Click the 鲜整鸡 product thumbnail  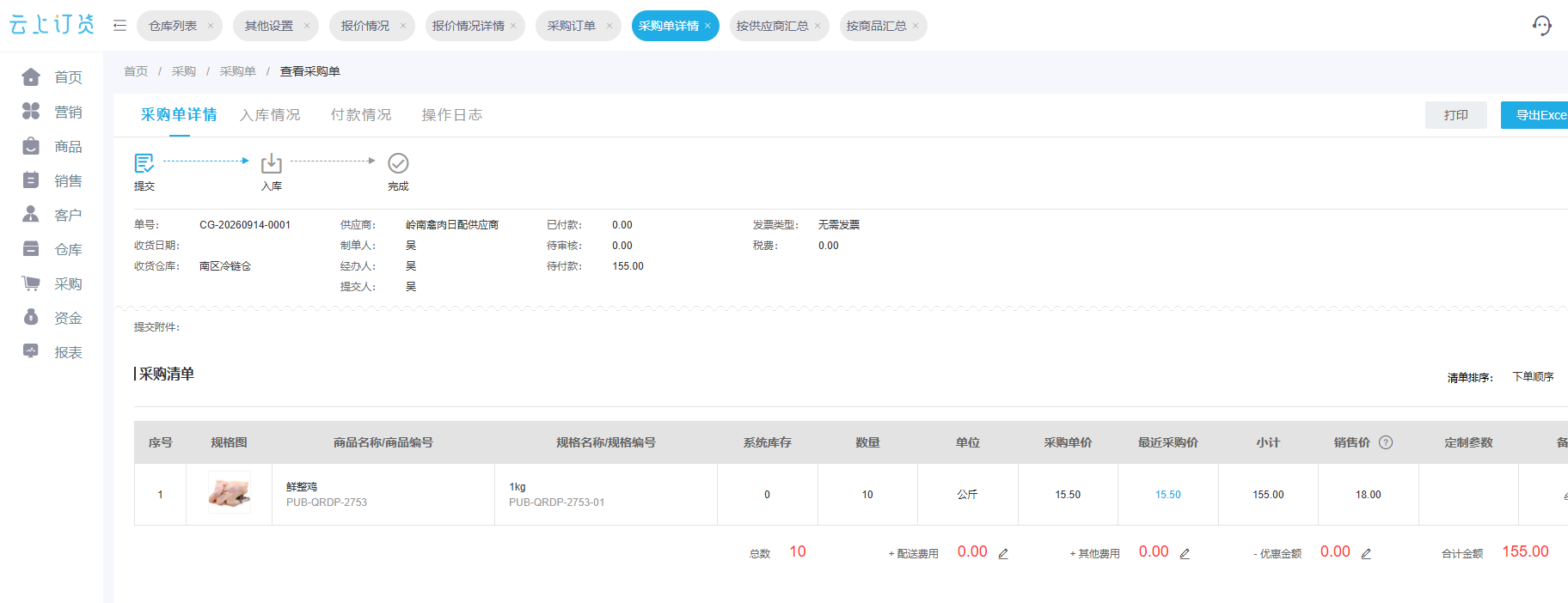pos(230,493)
